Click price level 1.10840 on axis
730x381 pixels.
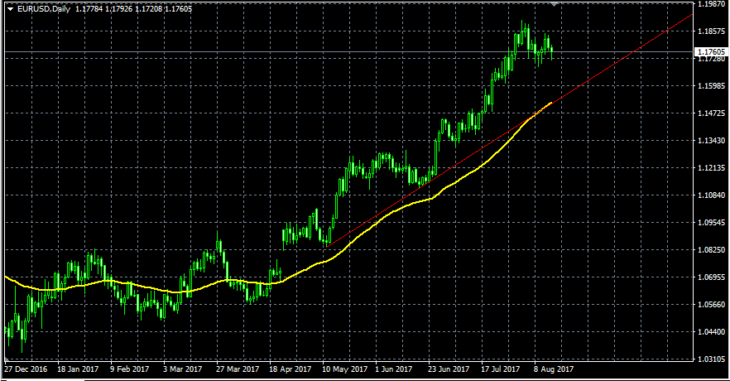pos(711,195)
